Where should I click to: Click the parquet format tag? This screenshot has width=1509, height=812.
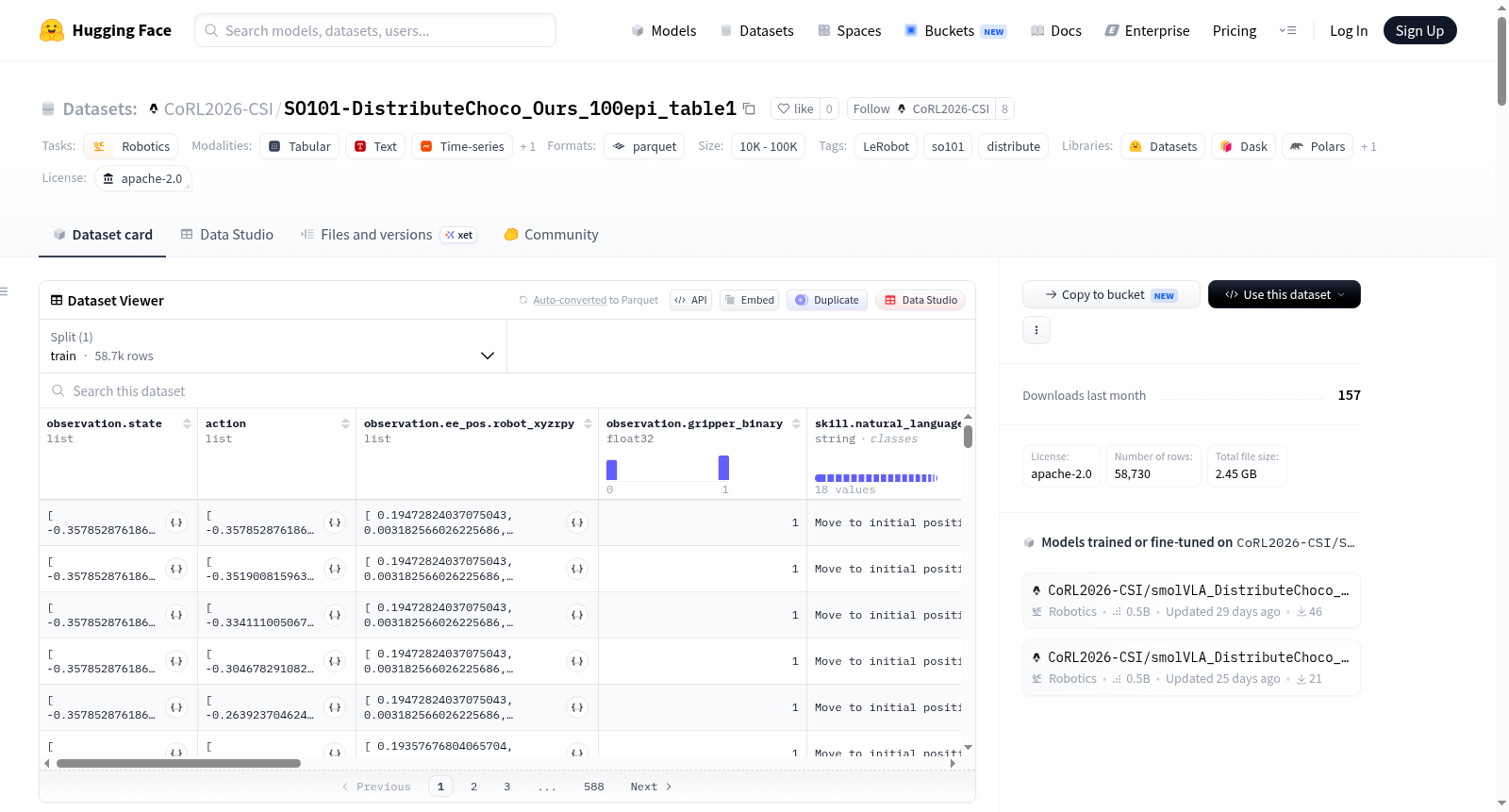pyautogui.click(x=645, y=146)
